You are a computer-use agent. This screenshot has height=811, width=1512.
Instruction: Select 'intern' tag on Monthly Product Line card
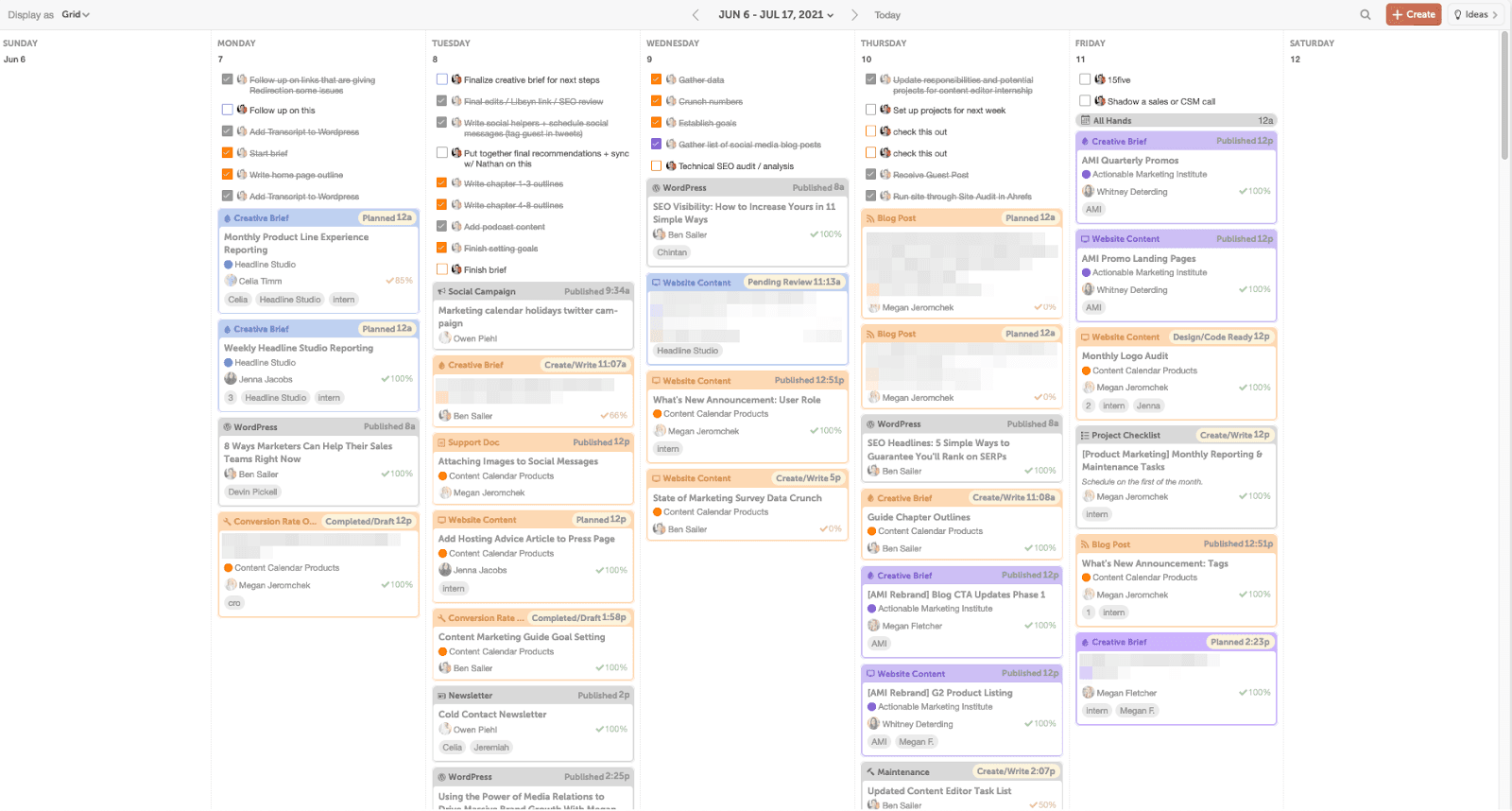344,300
